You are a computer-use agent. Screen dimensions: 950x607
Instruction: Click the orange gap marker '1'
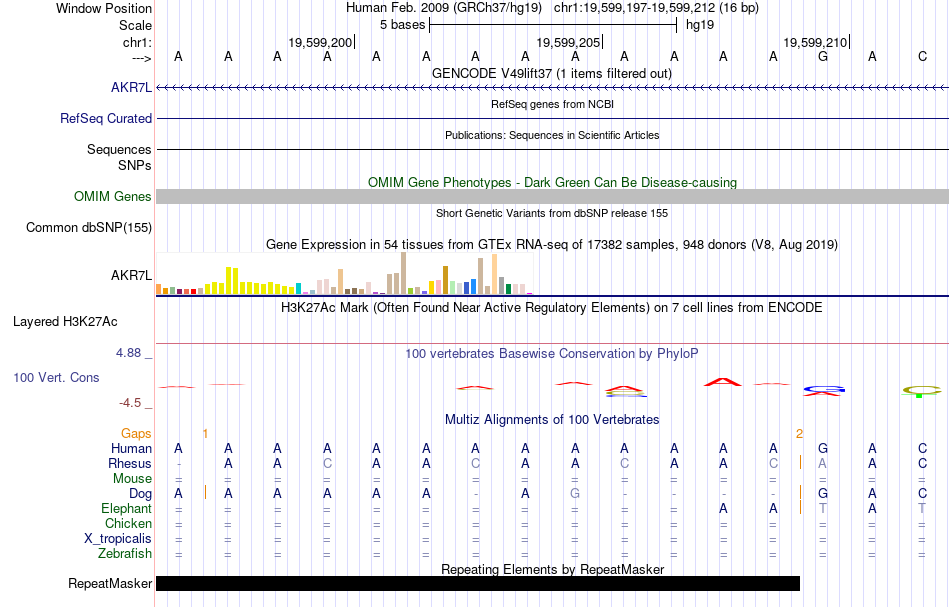(x=205, y=433)
